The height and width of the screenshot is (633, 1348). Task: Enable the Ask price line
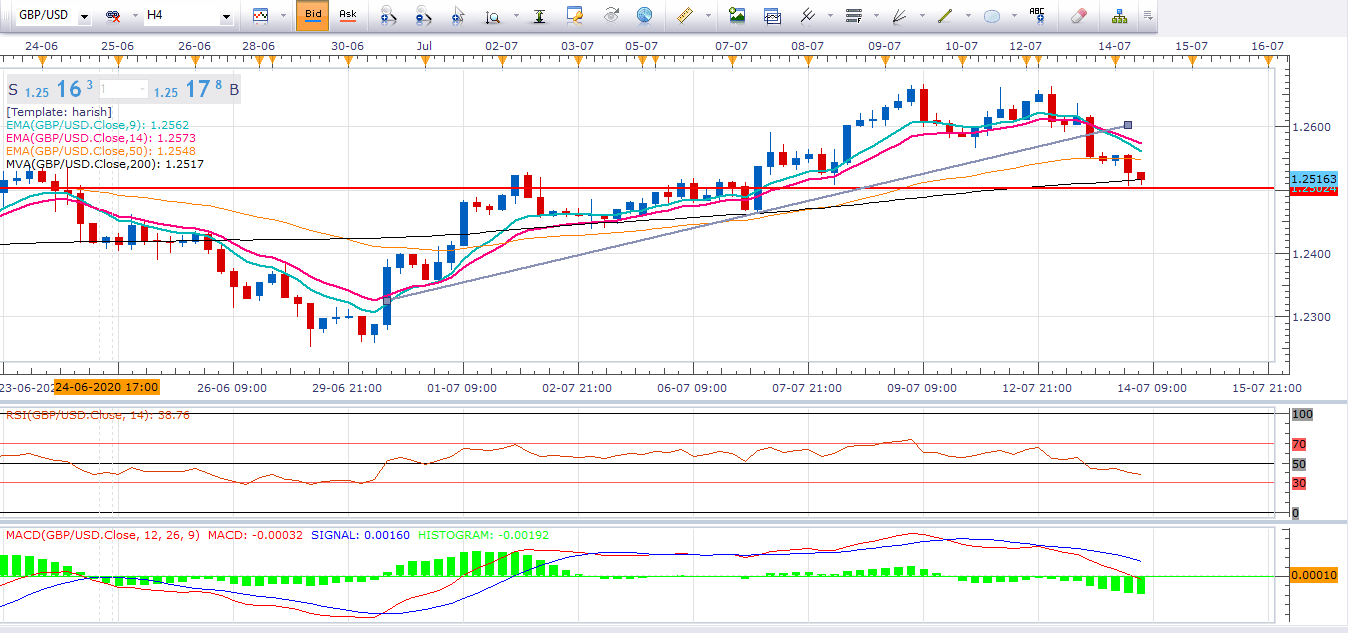pyautogui.click(x=350, y=14)
